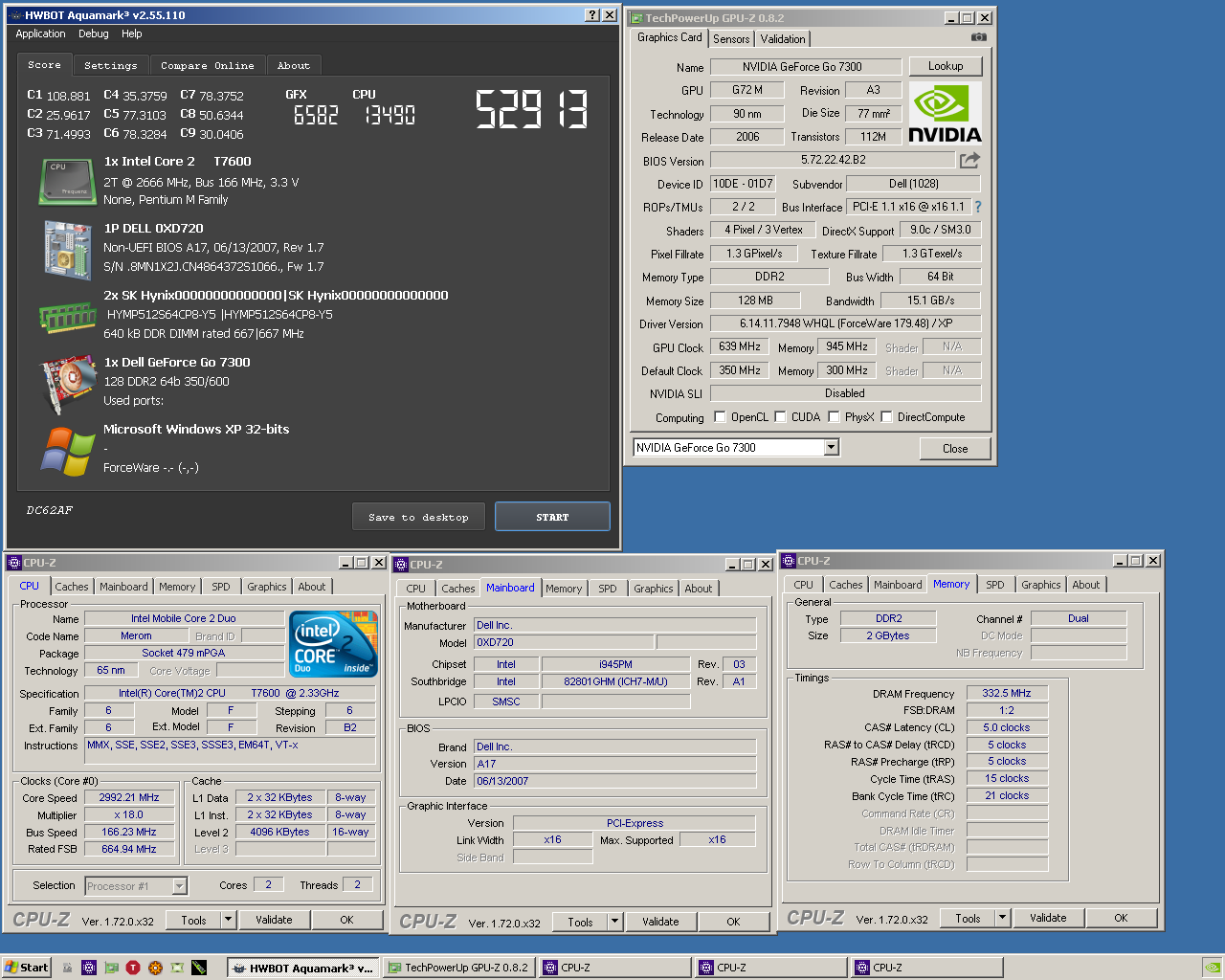The image size is (1225, 980).
Task: Click Save to desktop in Aquamark
Action: [418, 517]
